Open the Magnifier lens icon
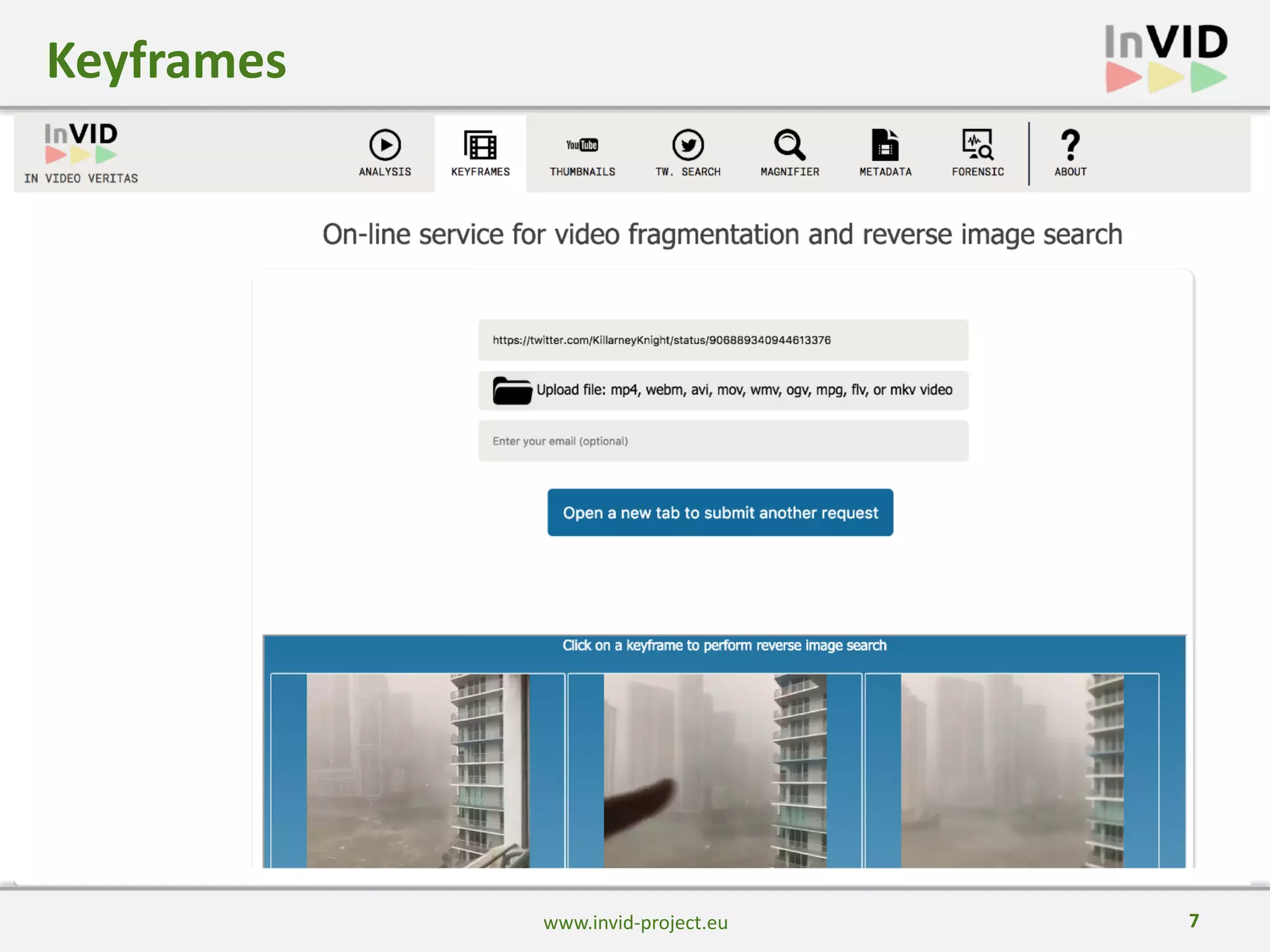Image resolution: width=1270 pixels, height=952 pixels. click(x=790, y=145)
